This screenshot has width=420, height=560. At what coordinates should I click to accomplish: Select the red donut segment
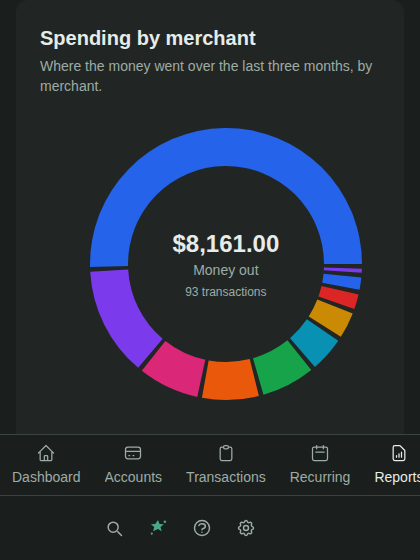point(339,297)
